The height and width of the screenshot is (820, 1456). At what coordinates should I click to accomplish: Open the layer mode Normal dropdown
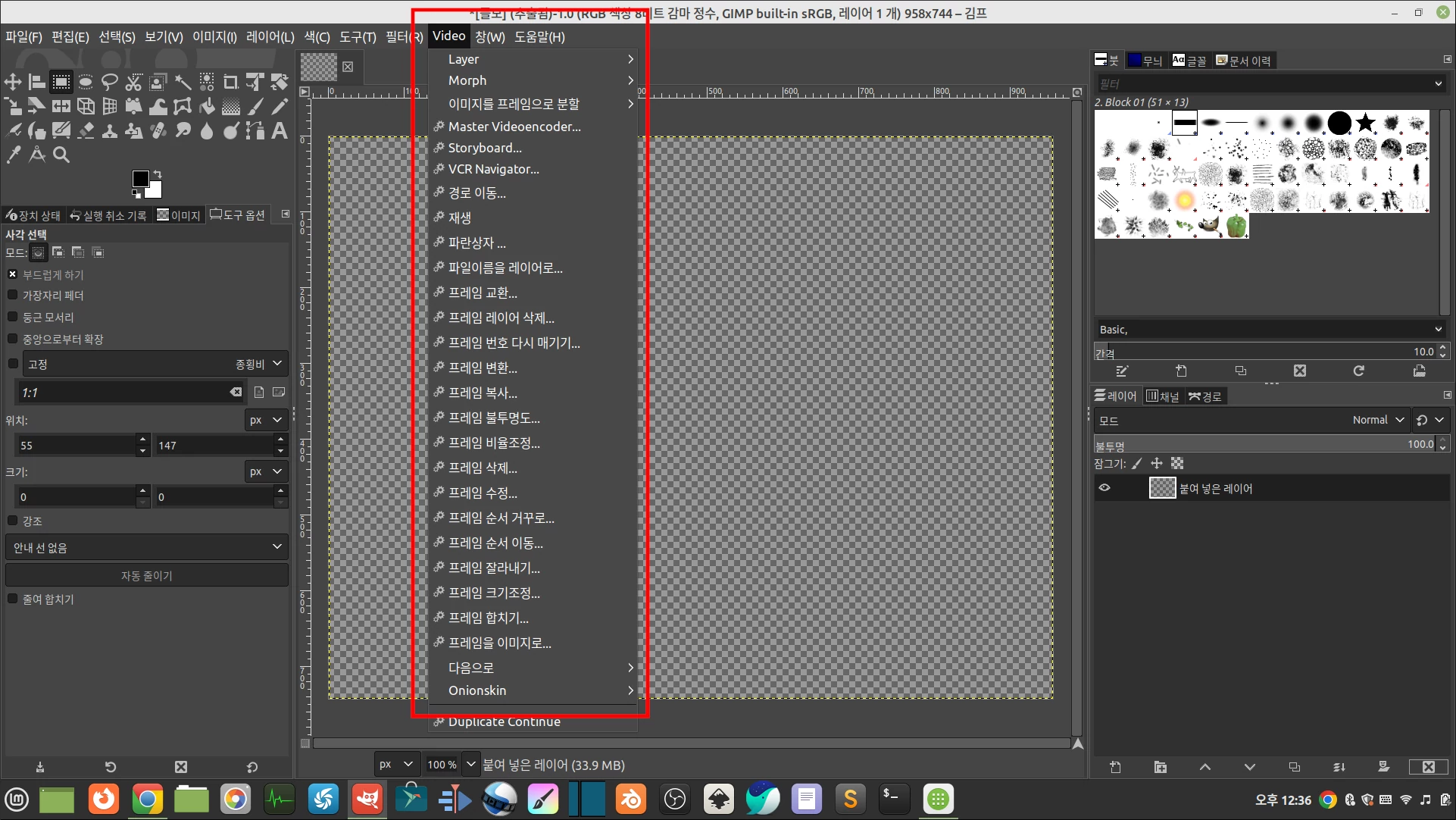tap(1378, 420)
